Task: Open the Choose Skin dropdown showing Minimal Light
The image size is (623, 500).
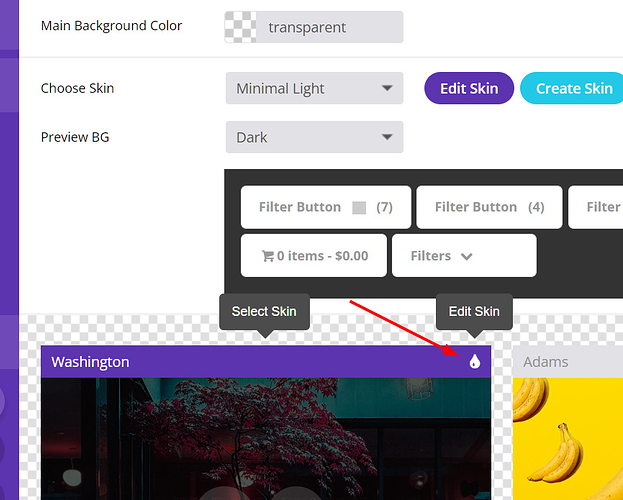Action: (314, 89)
